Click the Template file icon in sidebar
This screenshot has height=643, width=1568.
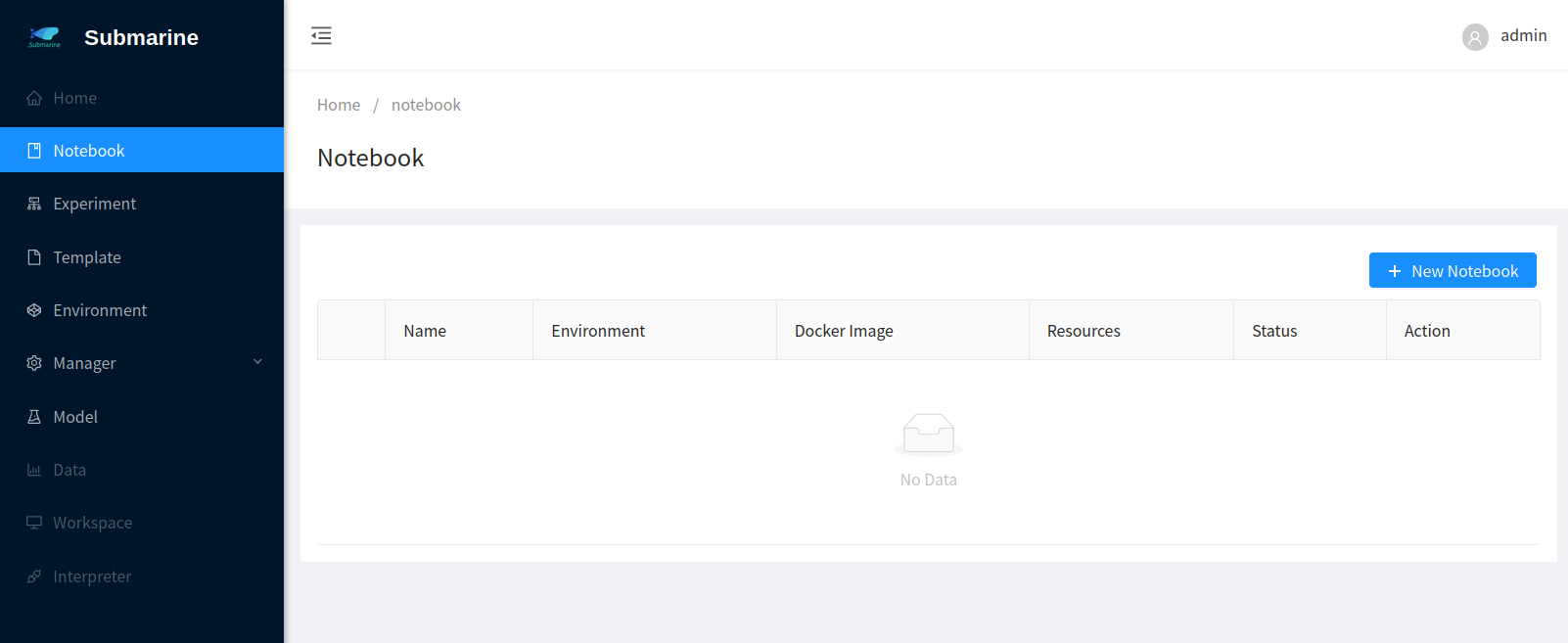(x=34, y=257)
